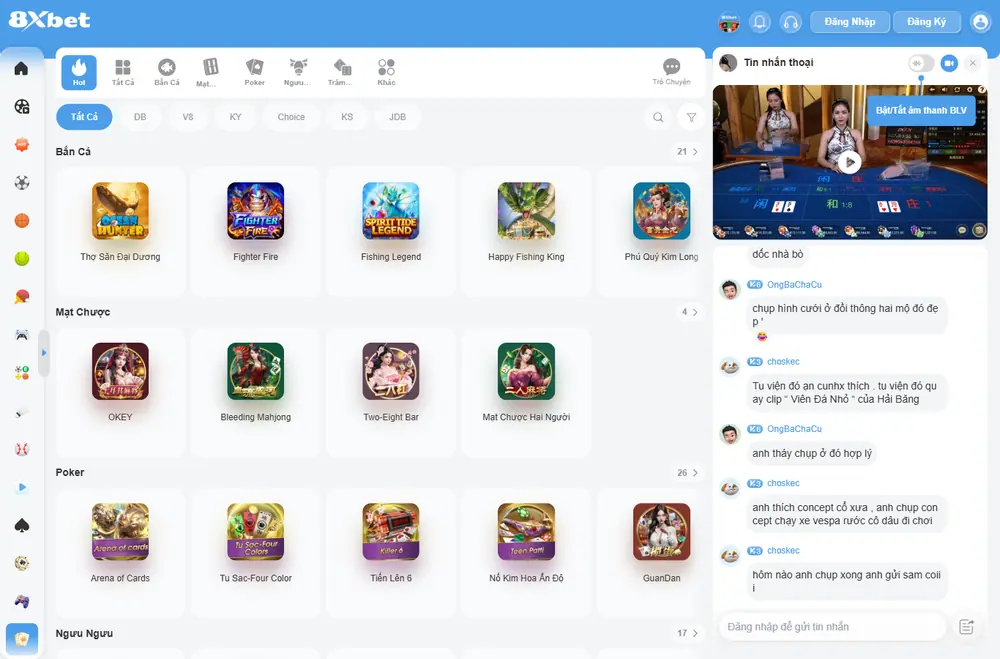The height and width of the screenshot is (659, 1000).
Task: Open the message template icon beside chat input
Action: [967, 626]
